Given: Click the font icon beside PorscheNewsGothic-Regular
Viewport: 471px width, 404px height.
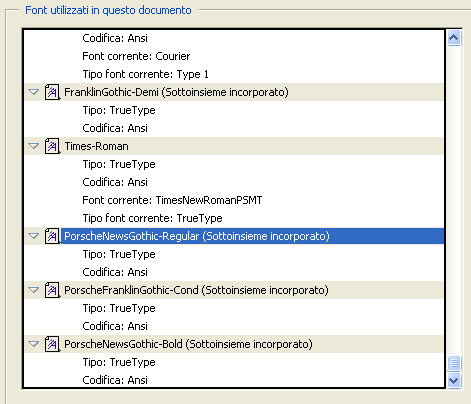Looking at the screenshot, I should (x=52, y=236).
